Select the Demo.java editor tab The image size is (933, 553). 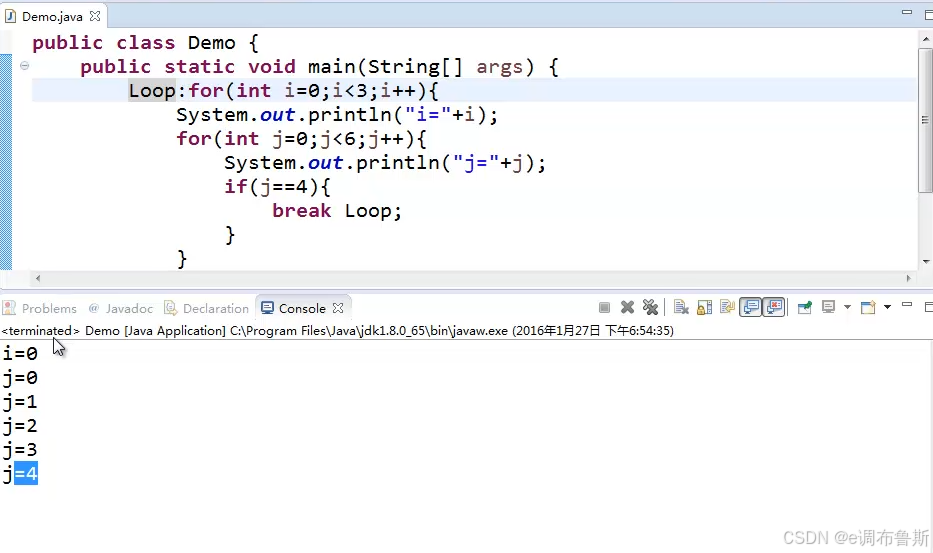(52, 16)
